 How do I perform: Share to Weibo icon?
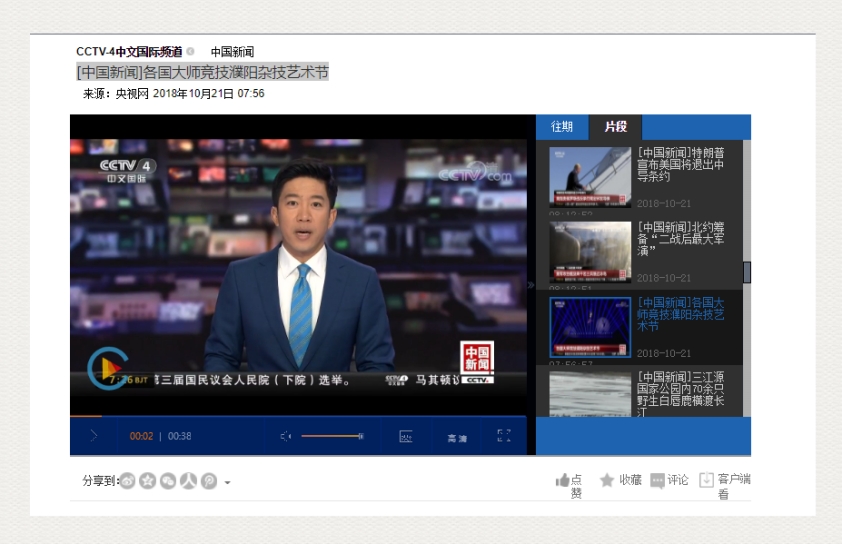(x=128, y=481)
